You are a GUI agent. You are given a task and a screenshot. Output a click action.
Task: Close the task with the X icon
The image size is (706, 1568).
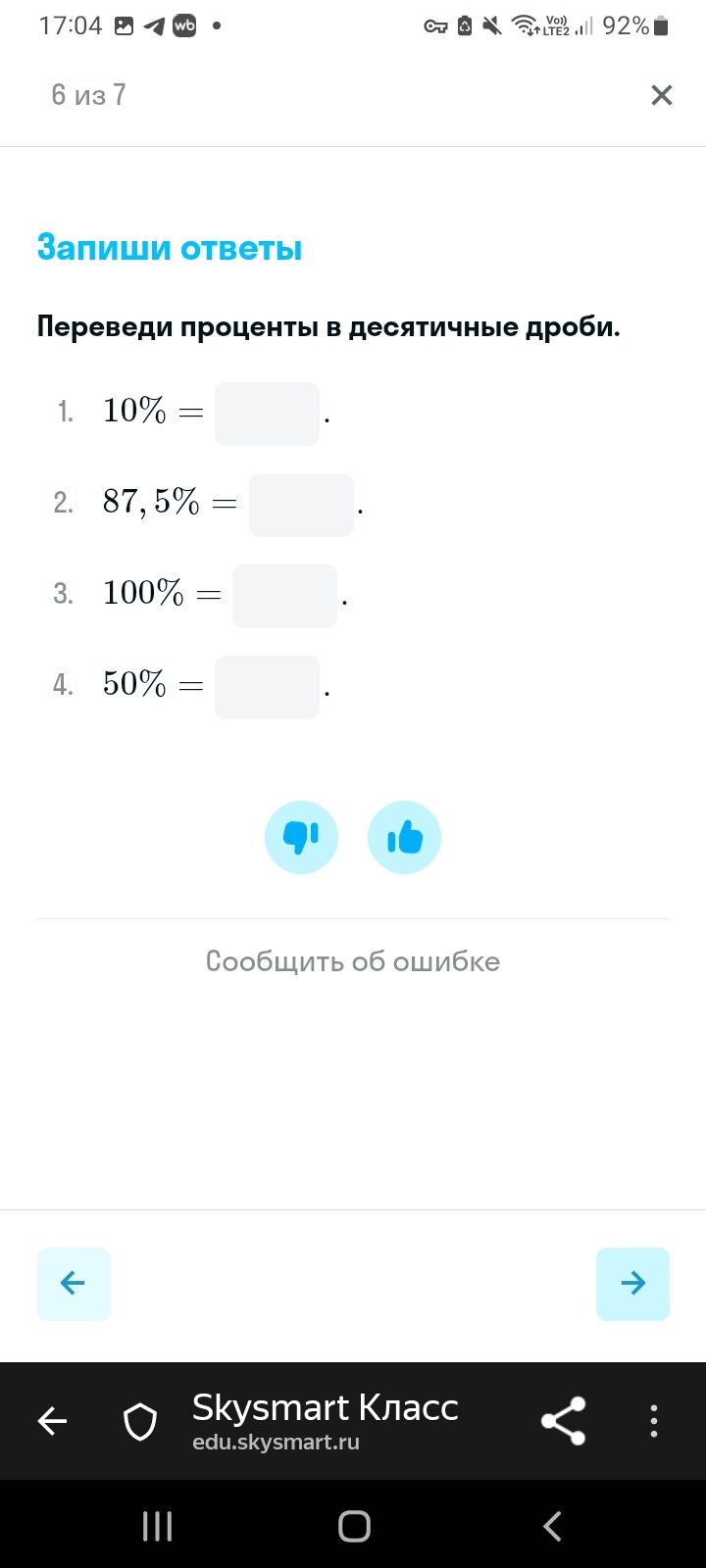(662, 95)
